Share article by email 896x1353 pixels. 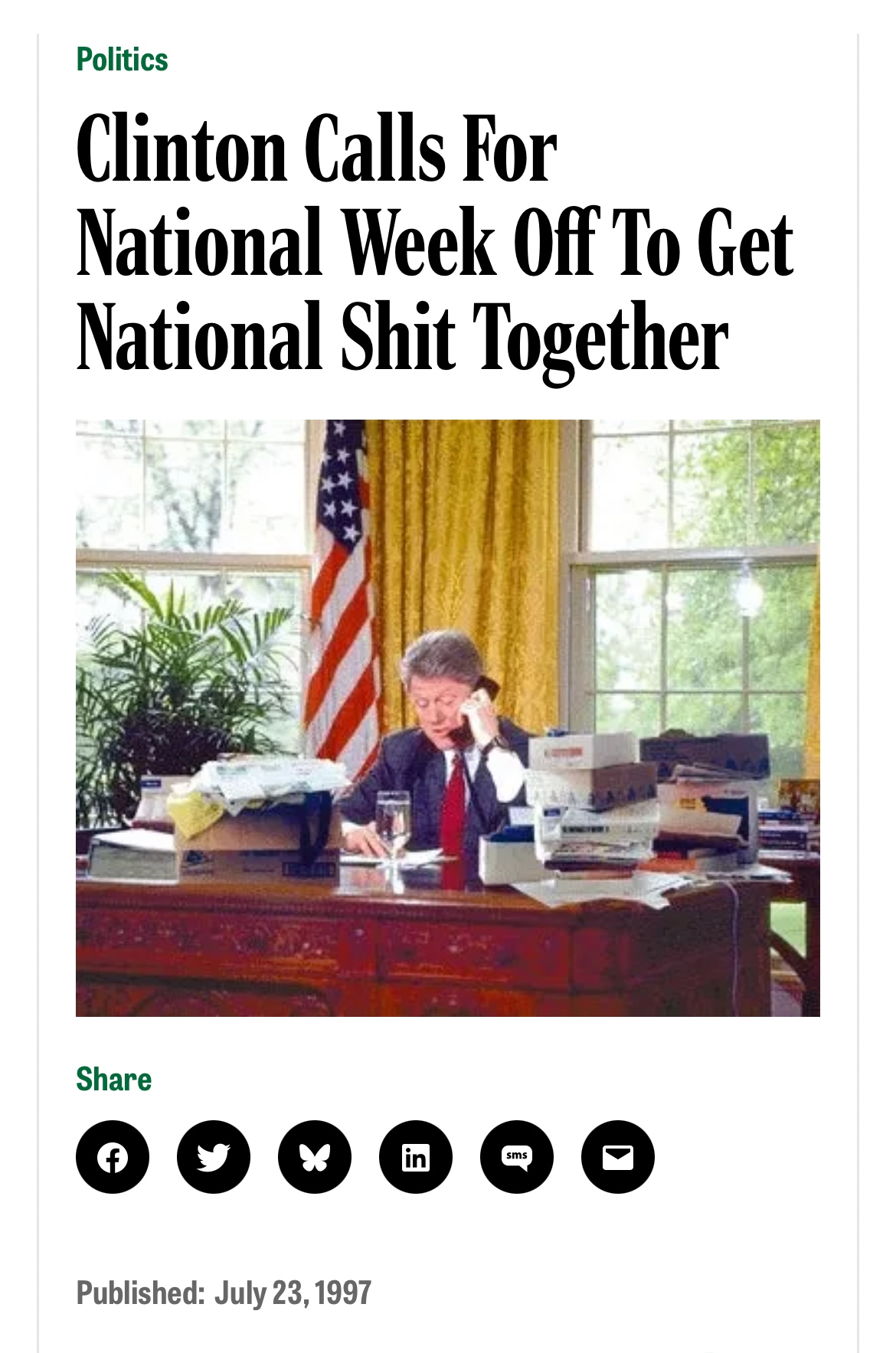click(618, 1156)
